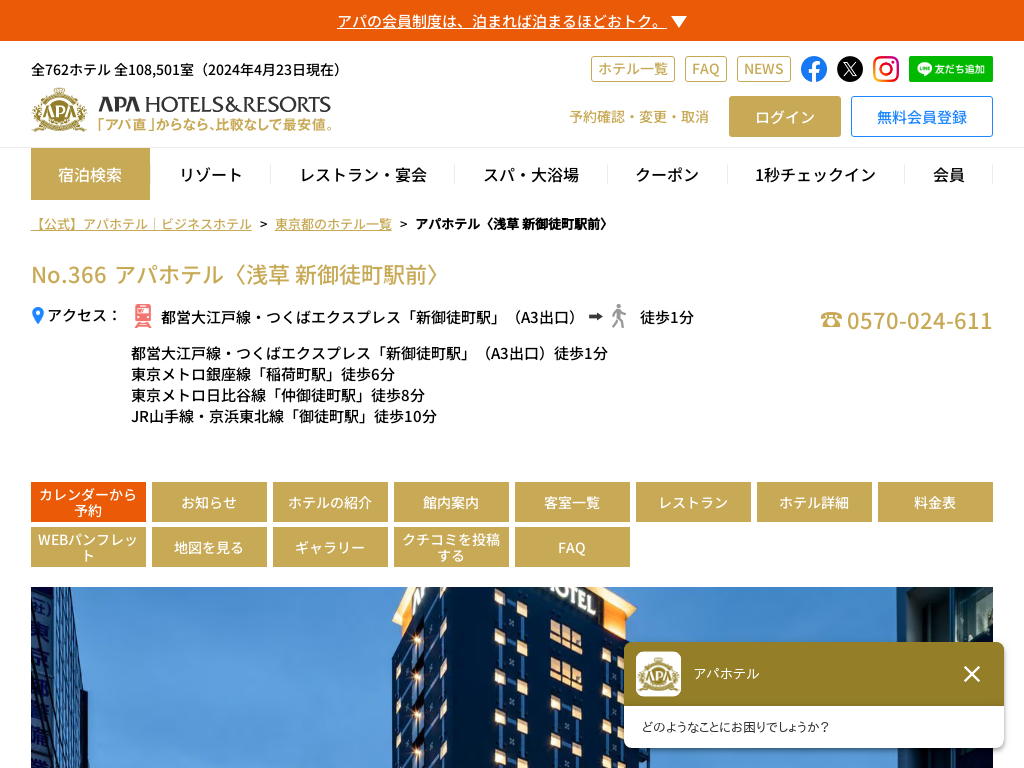Open the アパの会員制度 banner link

(502, 22)
